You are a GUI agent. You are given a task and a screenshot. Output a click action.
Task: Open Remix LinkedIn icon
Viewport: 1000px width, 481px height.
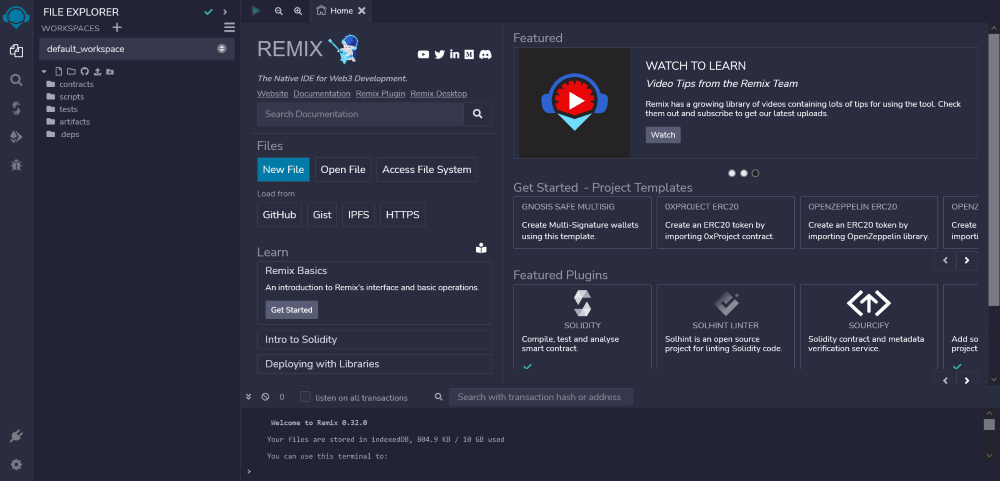coord(454,55)
